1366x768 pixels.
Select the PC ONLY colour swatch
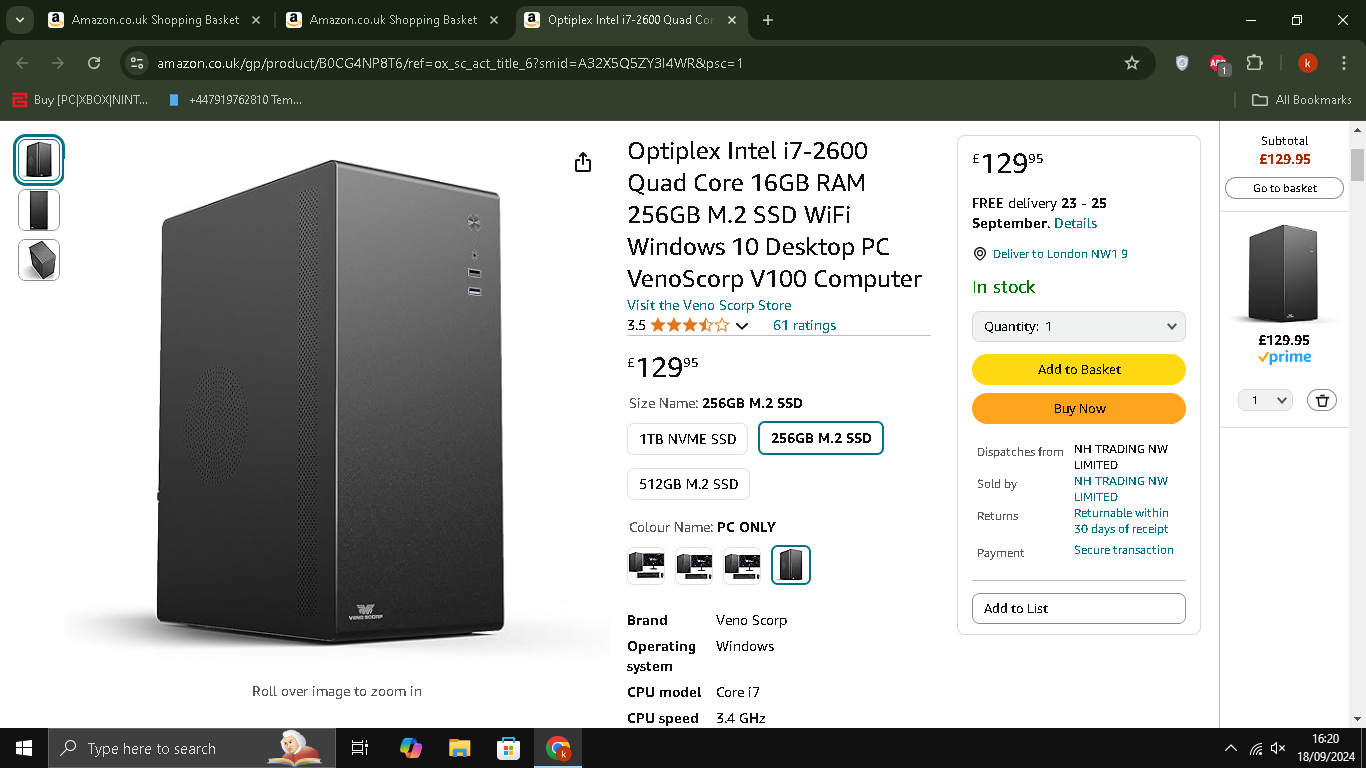click(791, 565)
